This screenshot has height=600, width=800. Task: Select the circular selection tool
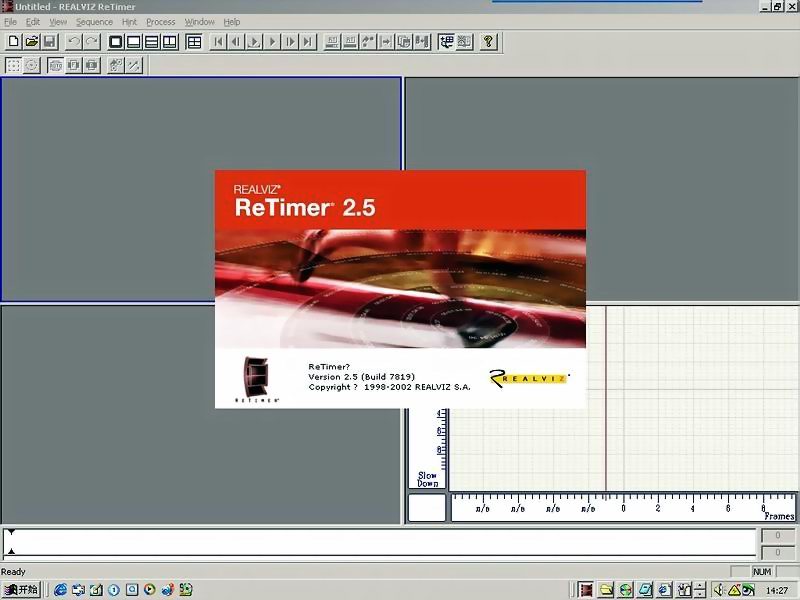point(32,65)
